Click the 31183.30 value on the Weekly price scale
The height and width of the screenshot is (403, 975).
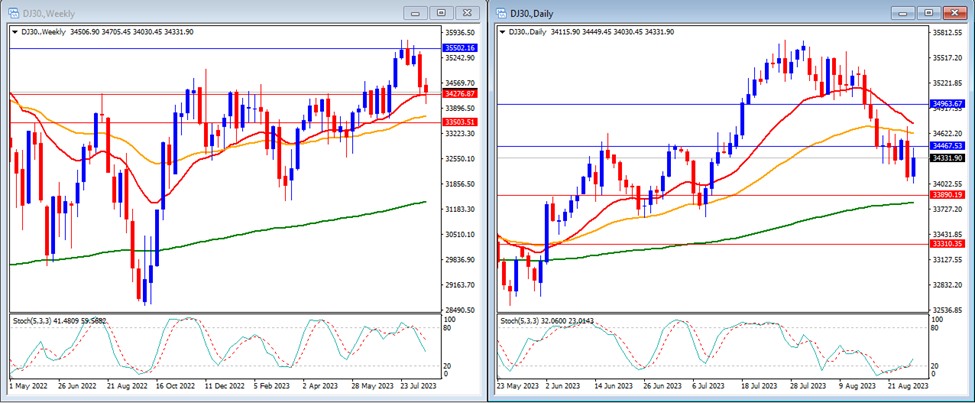461,209
